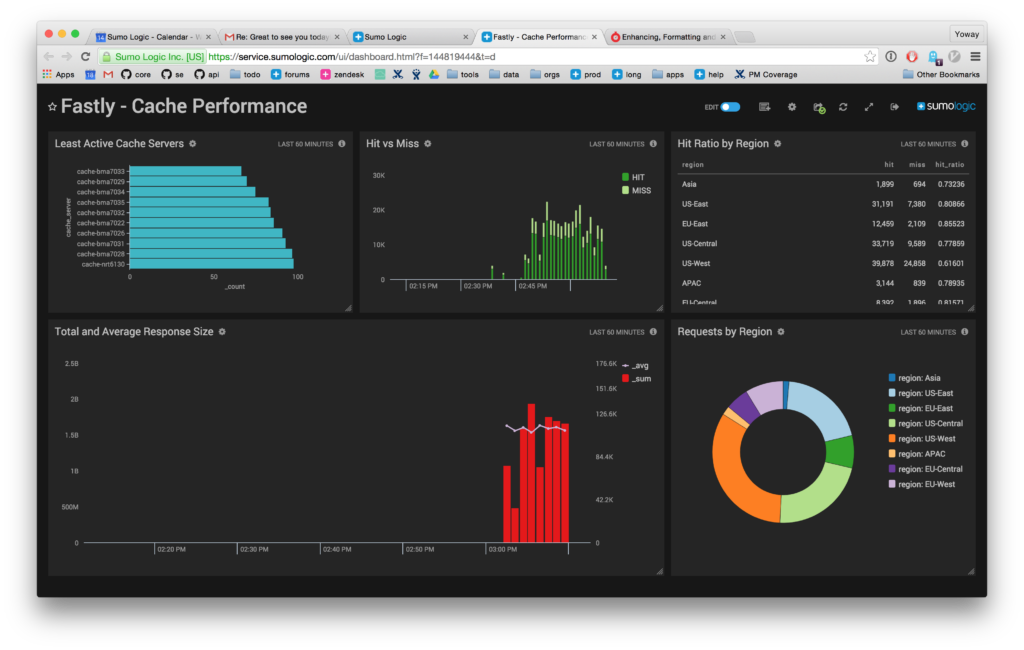Click the share dashboard icon
1024x650 pixels.
pos(818,107)
